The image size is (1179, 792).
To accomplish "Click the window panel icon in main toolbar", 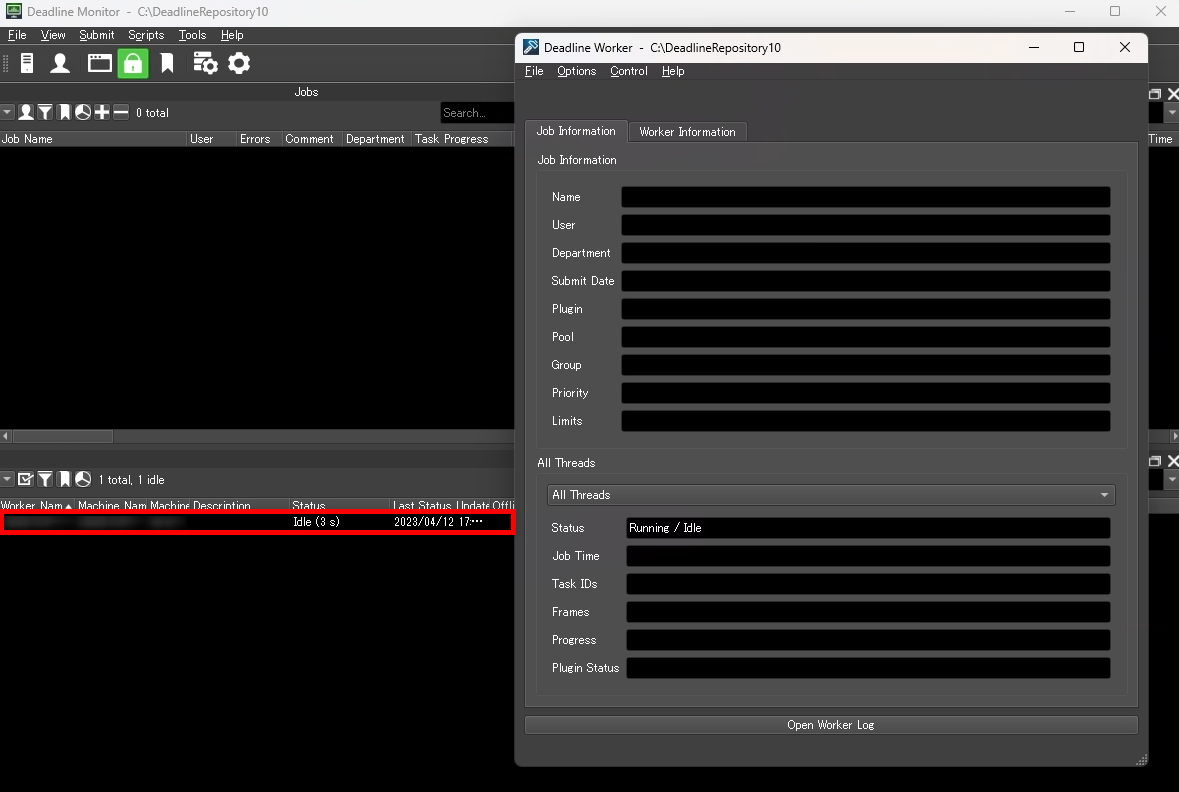I will coord(99,64).
